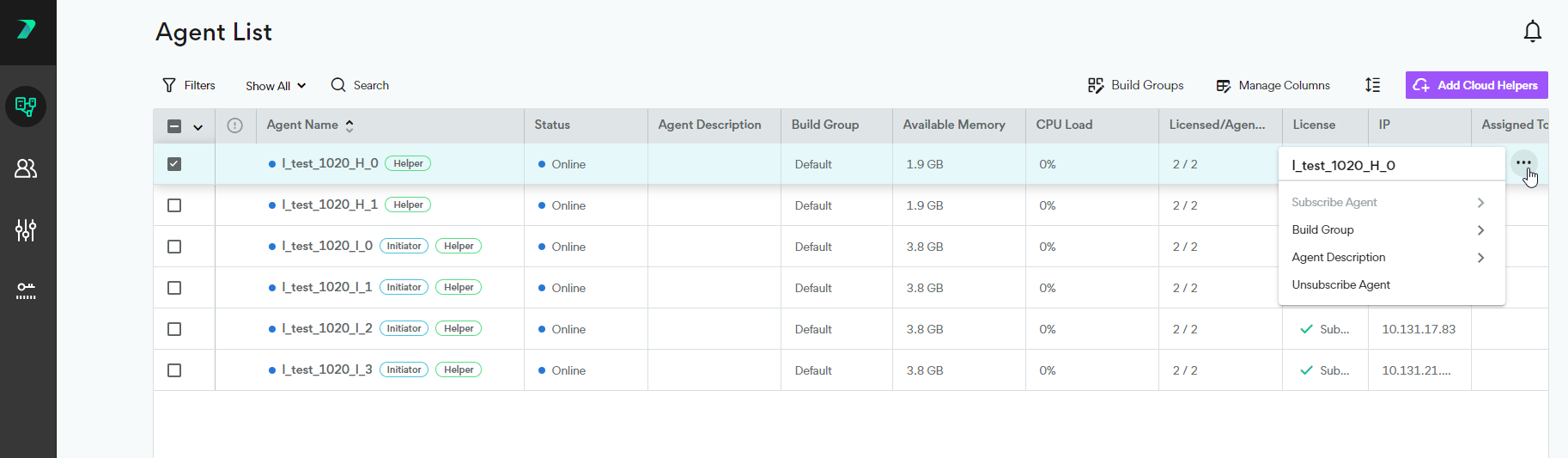Click the row height density icon
Viewport: 1568px width, 458px height.
[1372, 85]
